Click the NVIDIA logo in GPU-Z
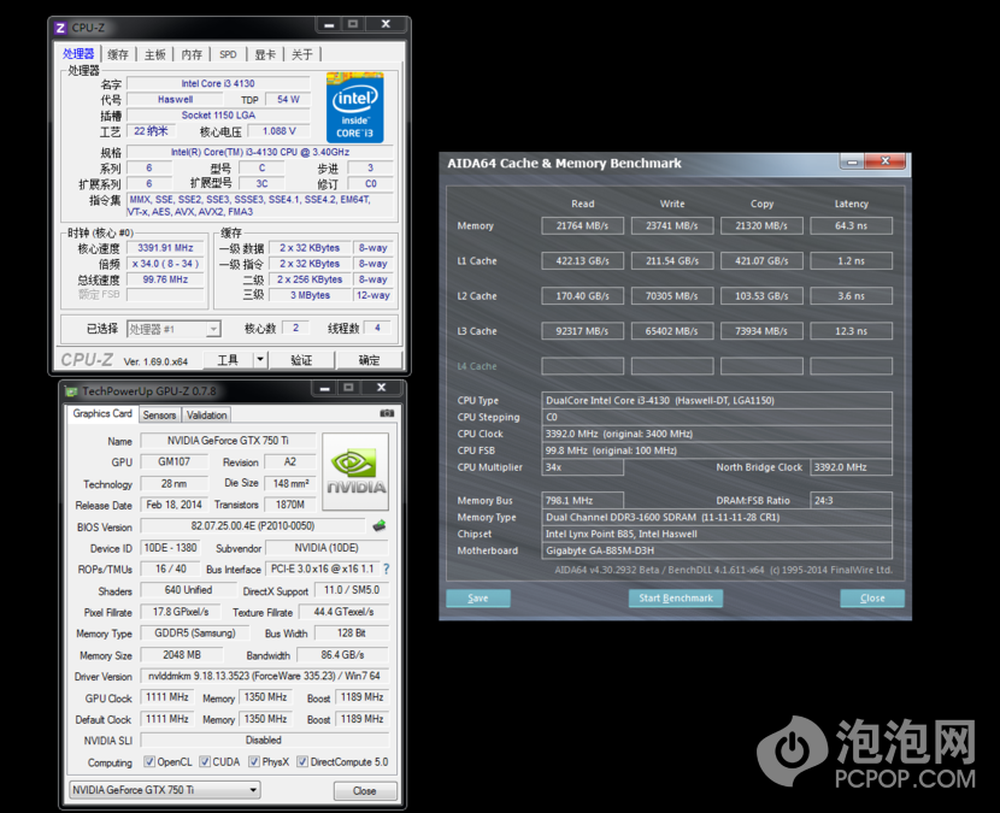Viewport: 1000px width, 813px height. click(355, 472)
